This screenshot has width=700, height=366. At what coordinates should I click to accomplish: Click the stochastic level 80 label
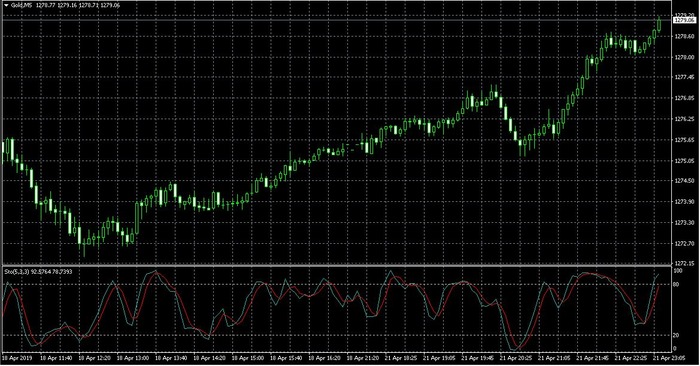pos(676,284)
